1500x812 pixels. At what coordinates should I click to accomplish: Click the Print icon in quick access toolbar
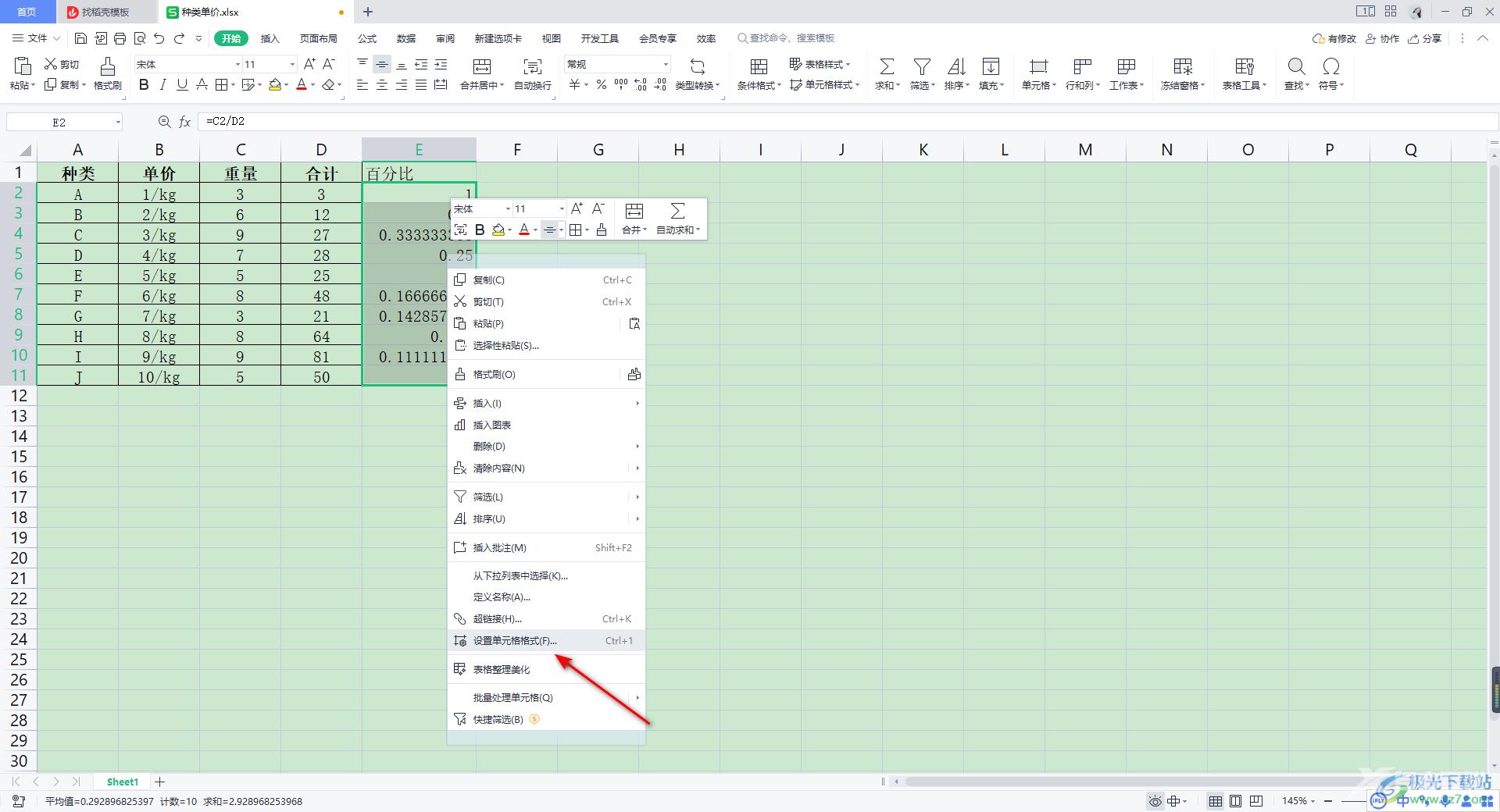pos(120,38)
